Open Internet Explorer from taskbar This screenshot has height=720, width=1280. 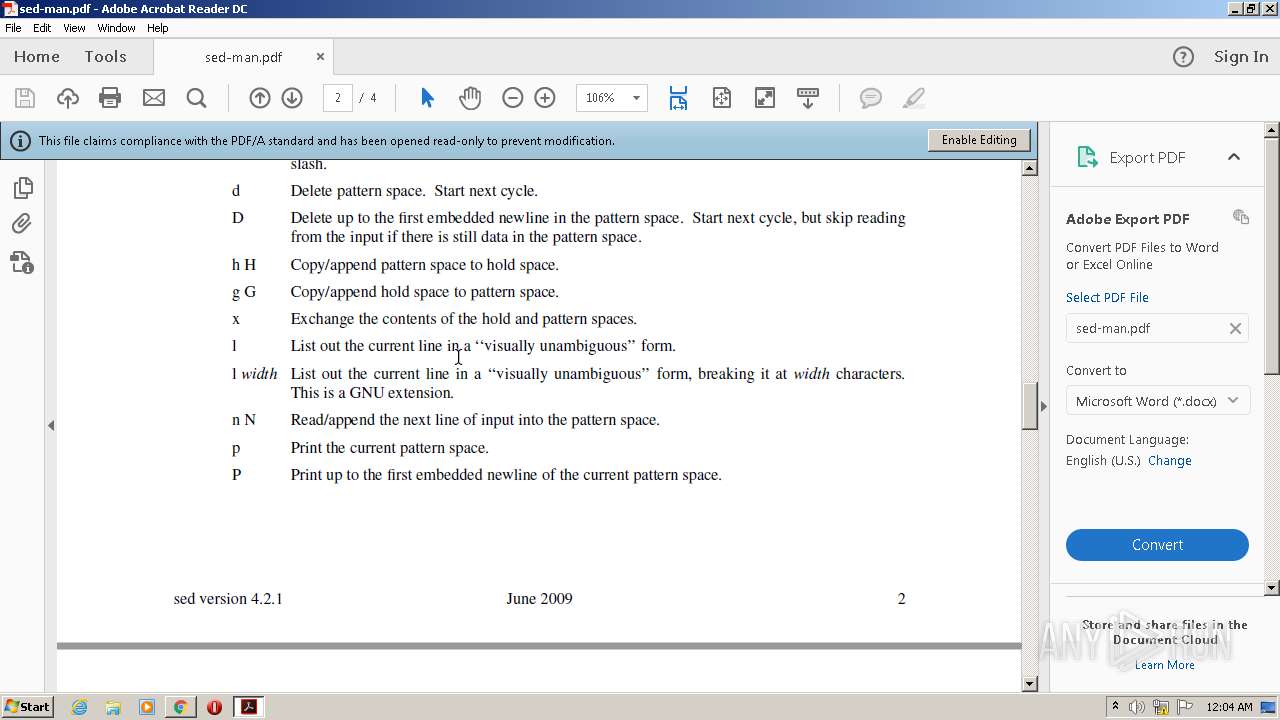(80, 707)
